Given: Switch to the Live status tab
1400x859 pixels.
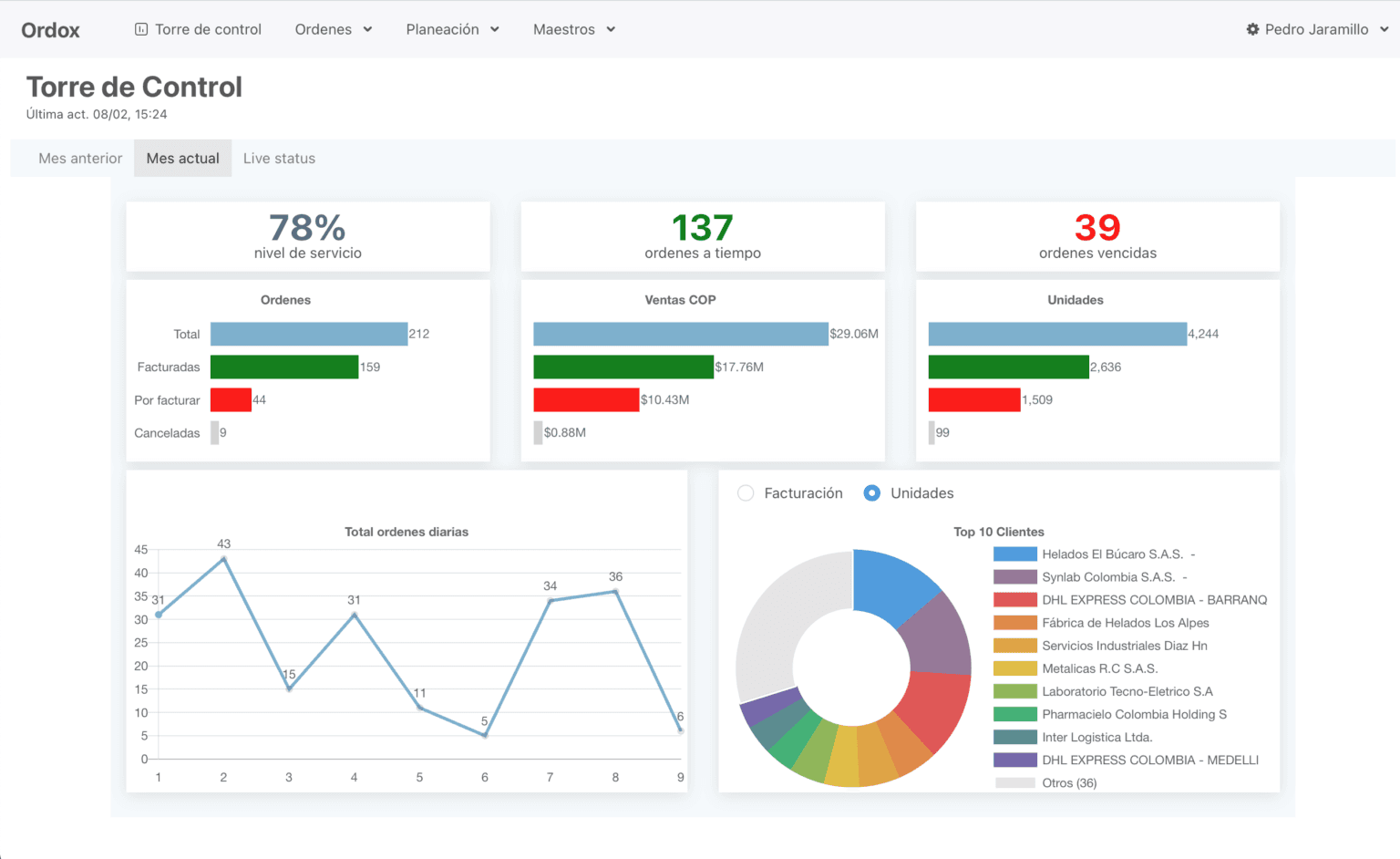Looking at the screenshot, I should [x=279, y=159].
